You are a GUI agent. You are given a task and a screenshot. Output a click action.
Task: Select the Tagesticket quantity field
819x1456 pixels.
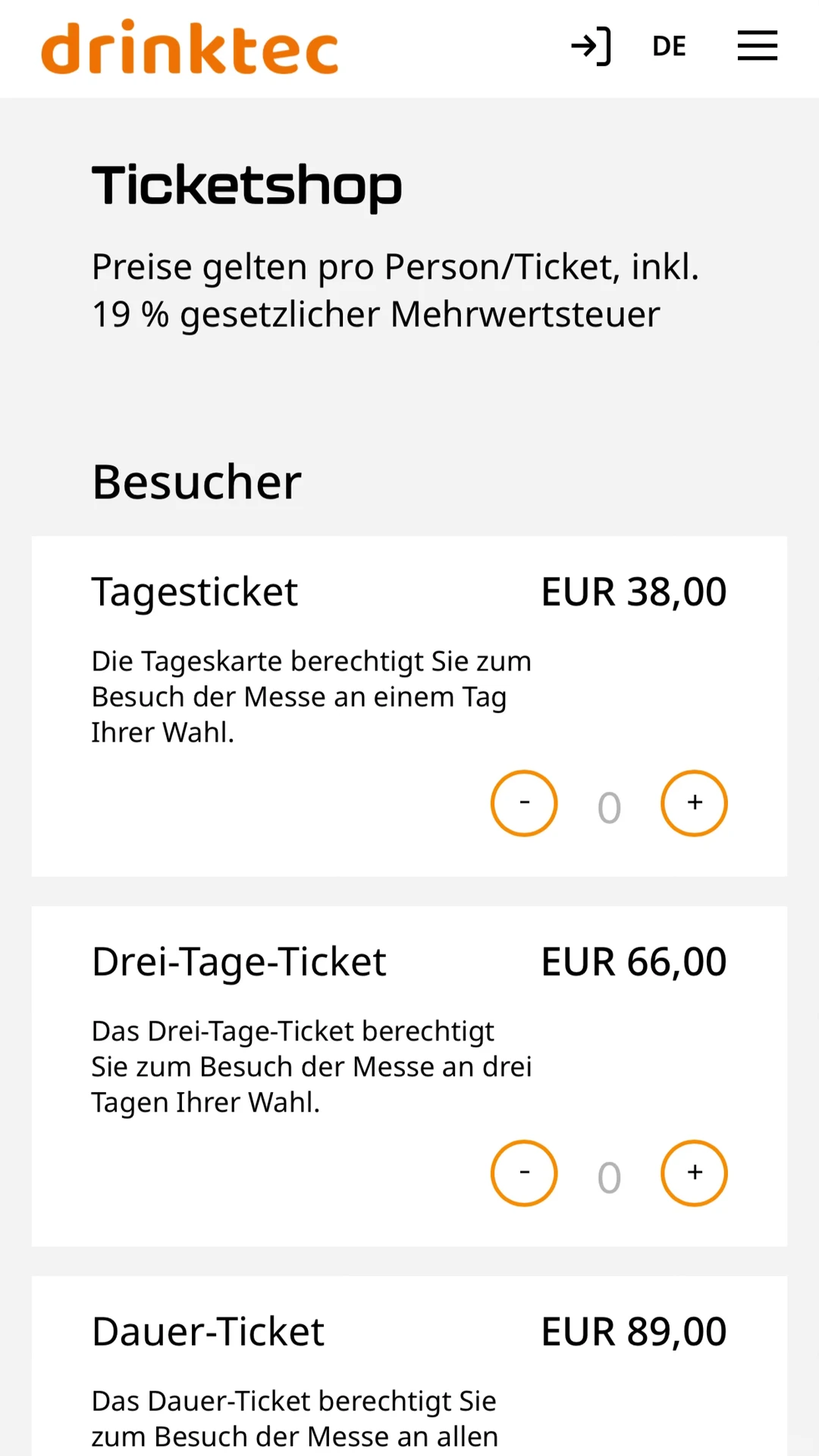609,808
